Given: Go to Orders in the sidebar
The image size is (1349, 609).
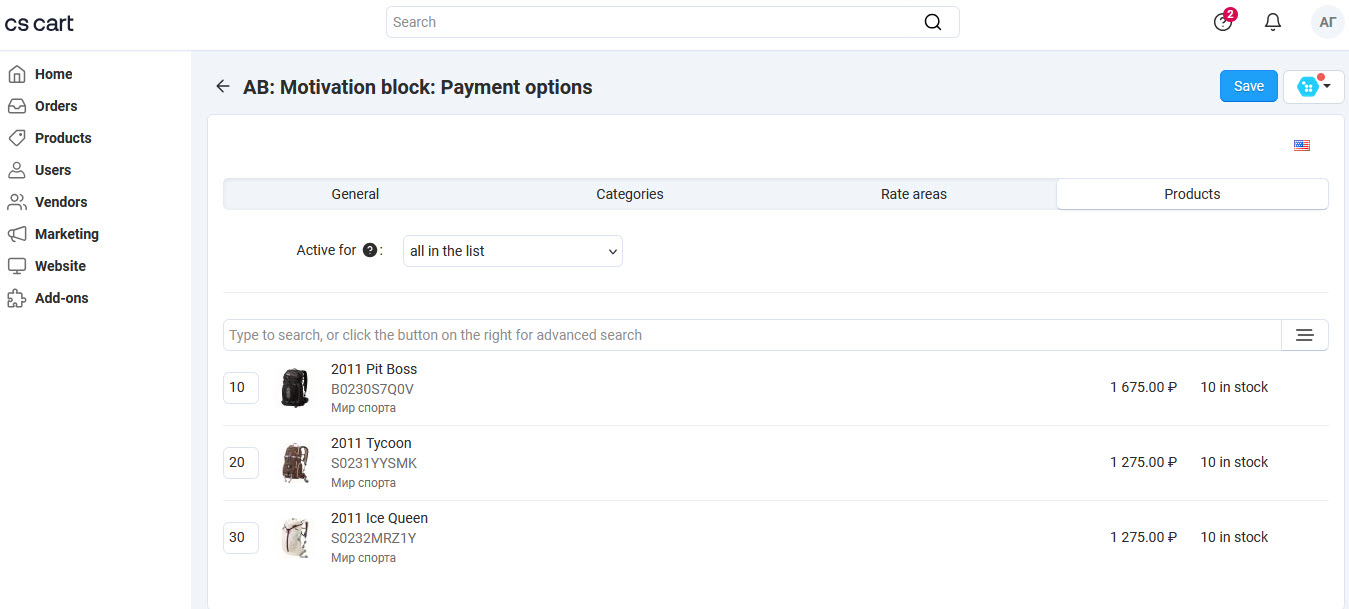Looking at the screenshot, I should pos(56,106).
